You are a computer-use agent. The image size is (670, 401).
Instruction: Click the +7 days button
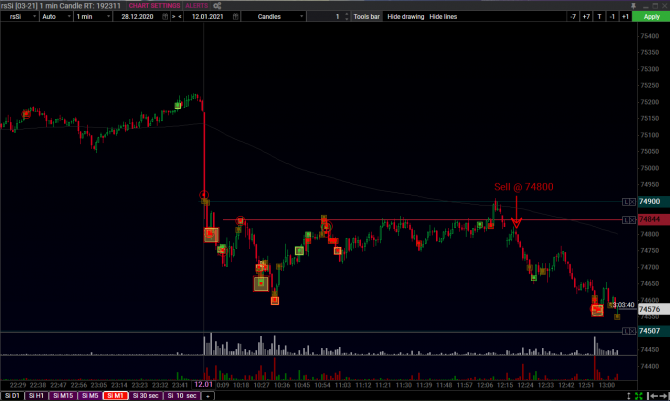tap(586, 17)
